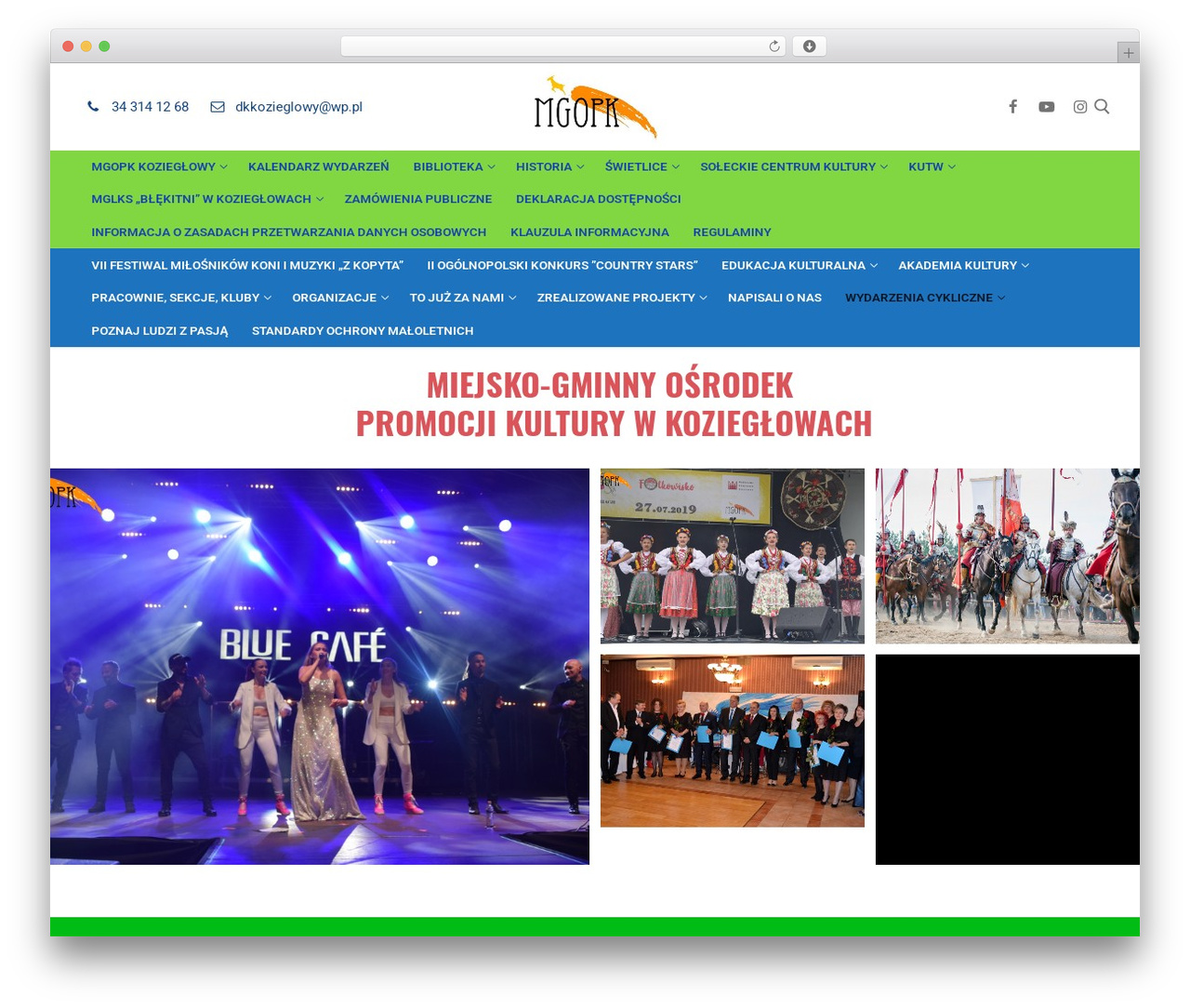This screenshot has height=1008, width=1190.
Task: Open the hussar cavalry horses photo
Action: click(1008, 556)
